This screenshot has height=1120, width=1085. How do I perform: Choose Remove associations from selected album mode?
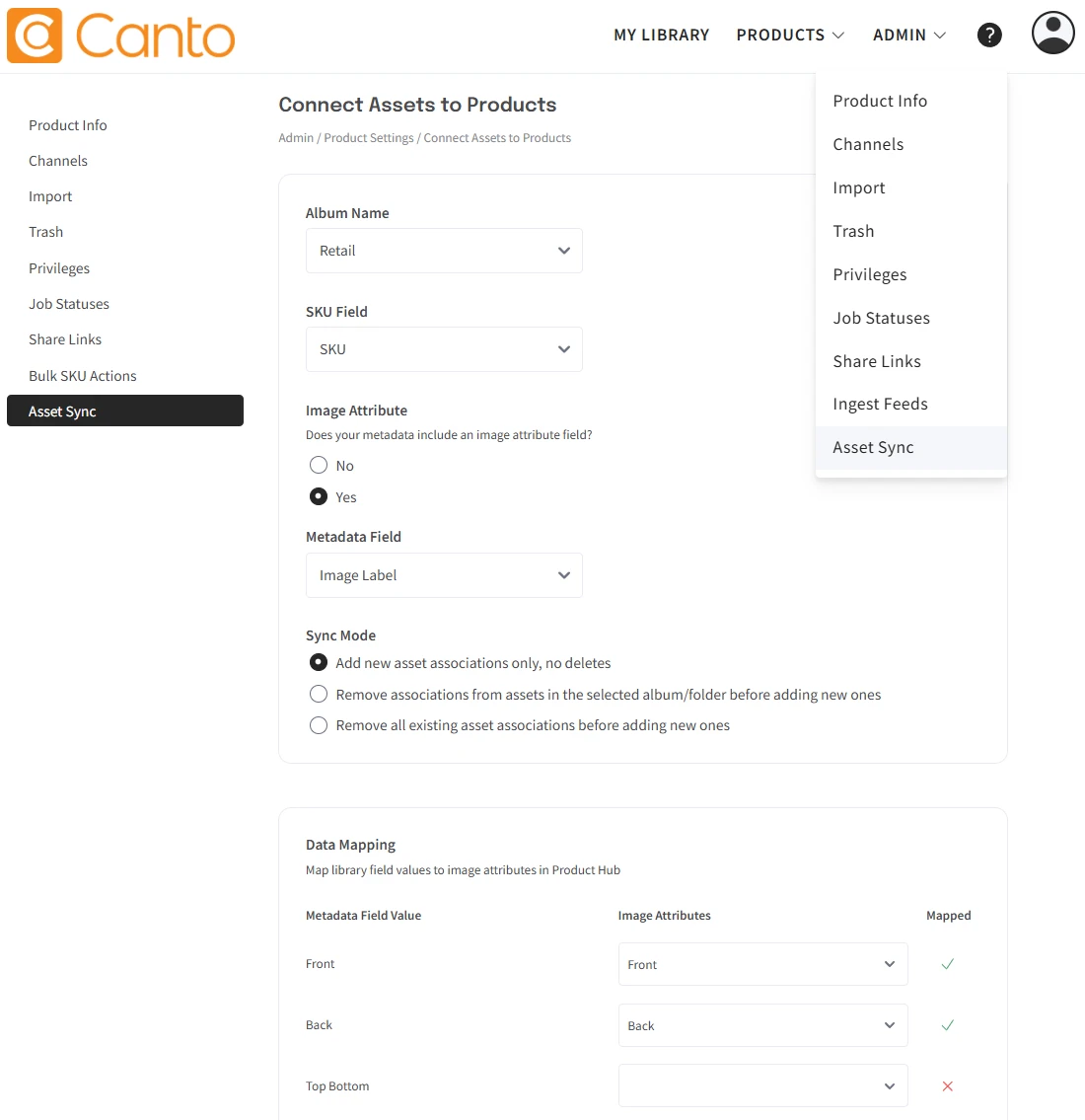pos(319,695)
